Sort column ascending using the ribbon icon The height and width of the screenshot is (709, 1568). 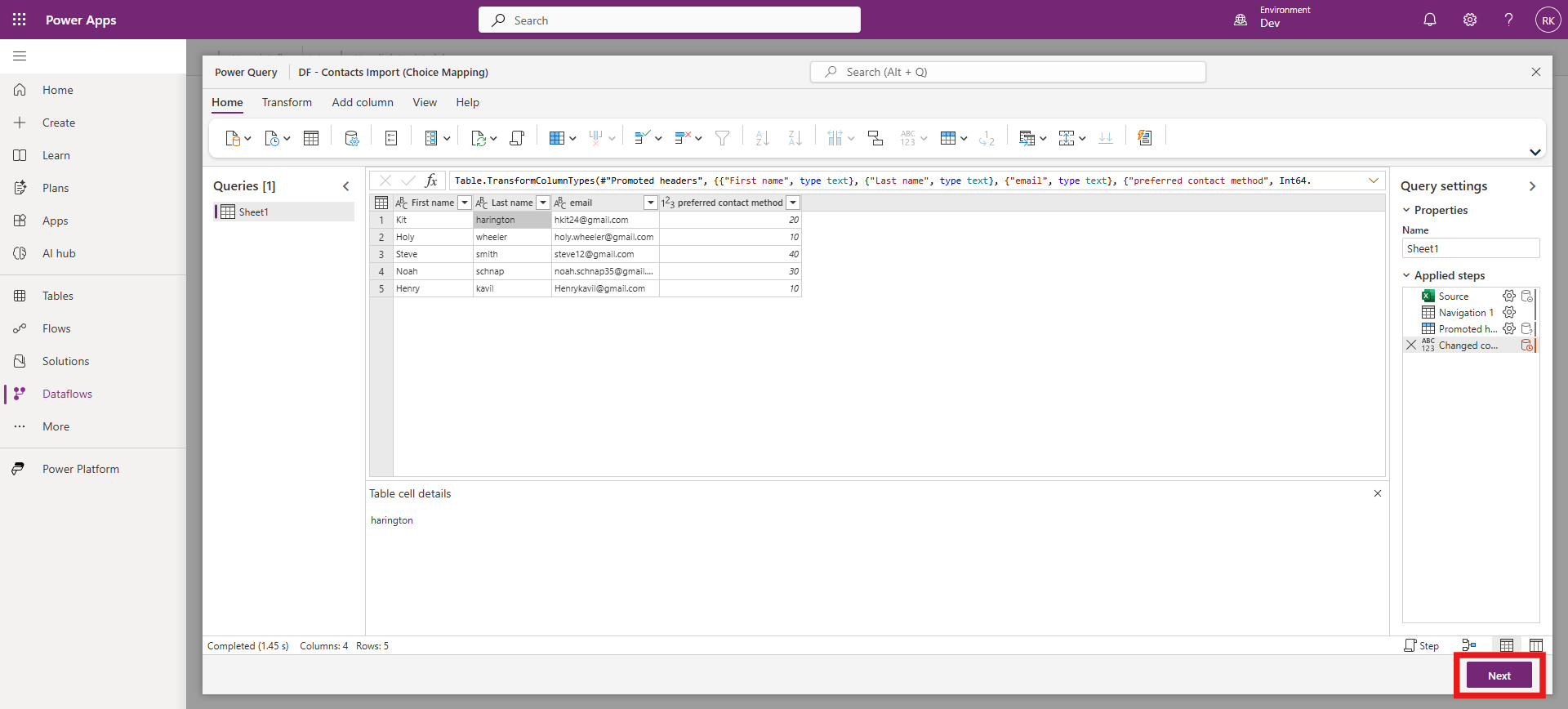[x=762, y=138]
